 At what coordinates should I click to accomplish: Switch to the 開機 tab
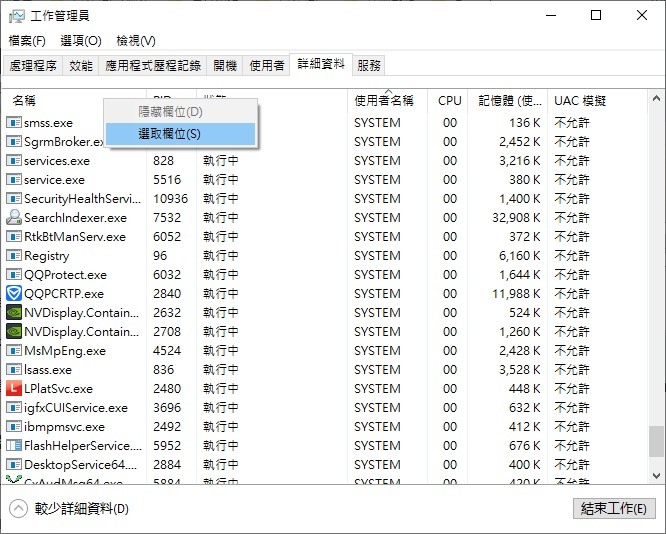pyautogui.click(x=225, y=65)
